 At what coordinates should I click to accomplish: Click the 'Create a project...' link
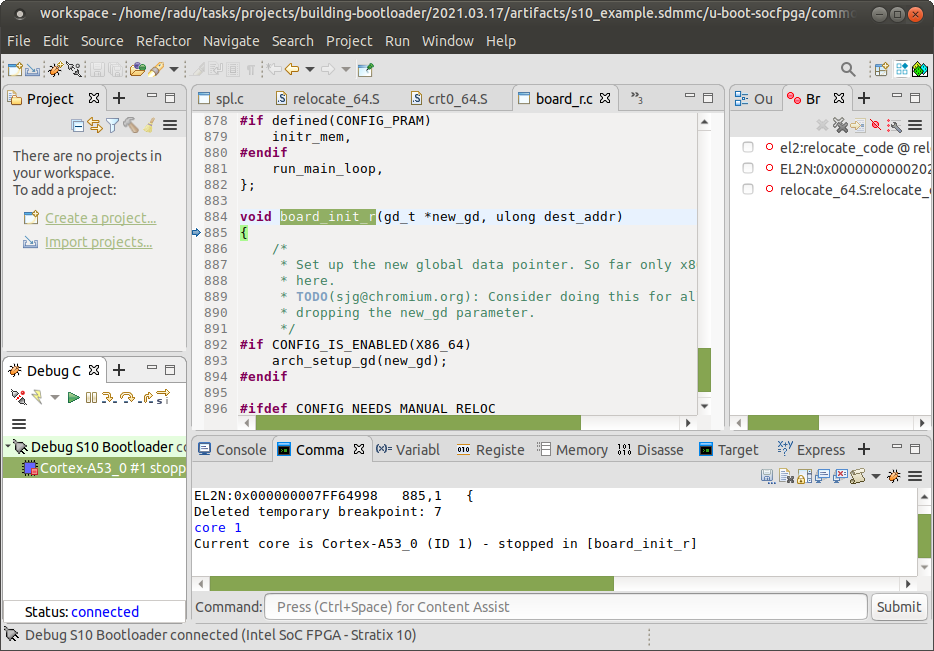100,217
